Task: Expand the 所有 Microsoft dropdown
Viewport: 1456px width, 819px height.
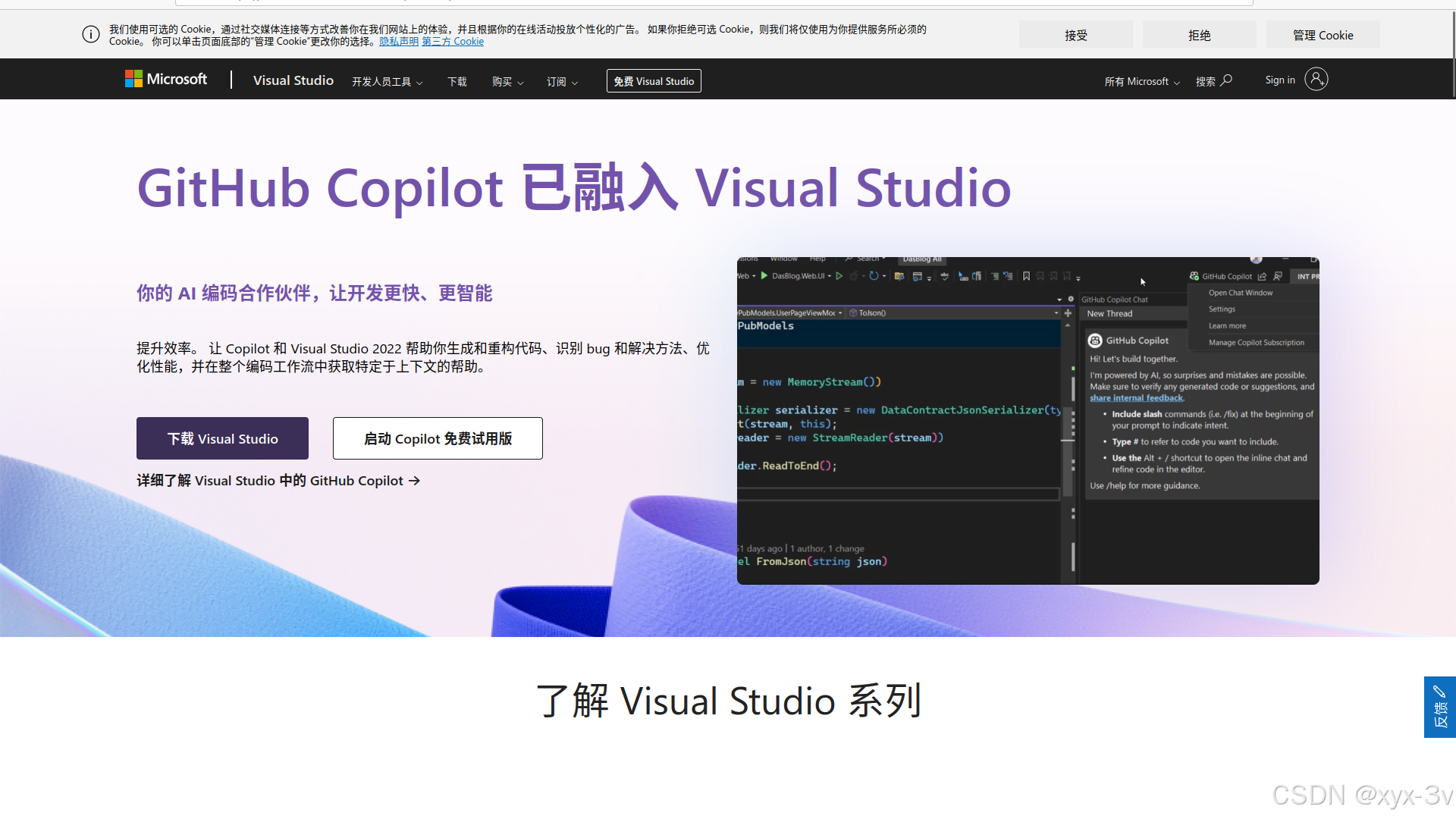Action: (x=1142, y=81)
